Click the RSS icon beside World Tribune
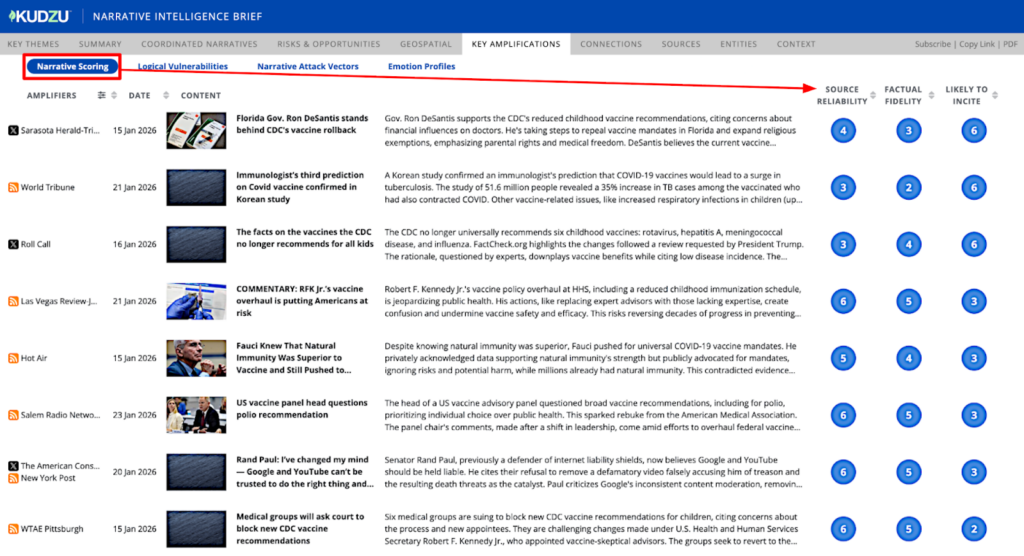Screen dimensions: 1024x556 [x=13, y=187]
